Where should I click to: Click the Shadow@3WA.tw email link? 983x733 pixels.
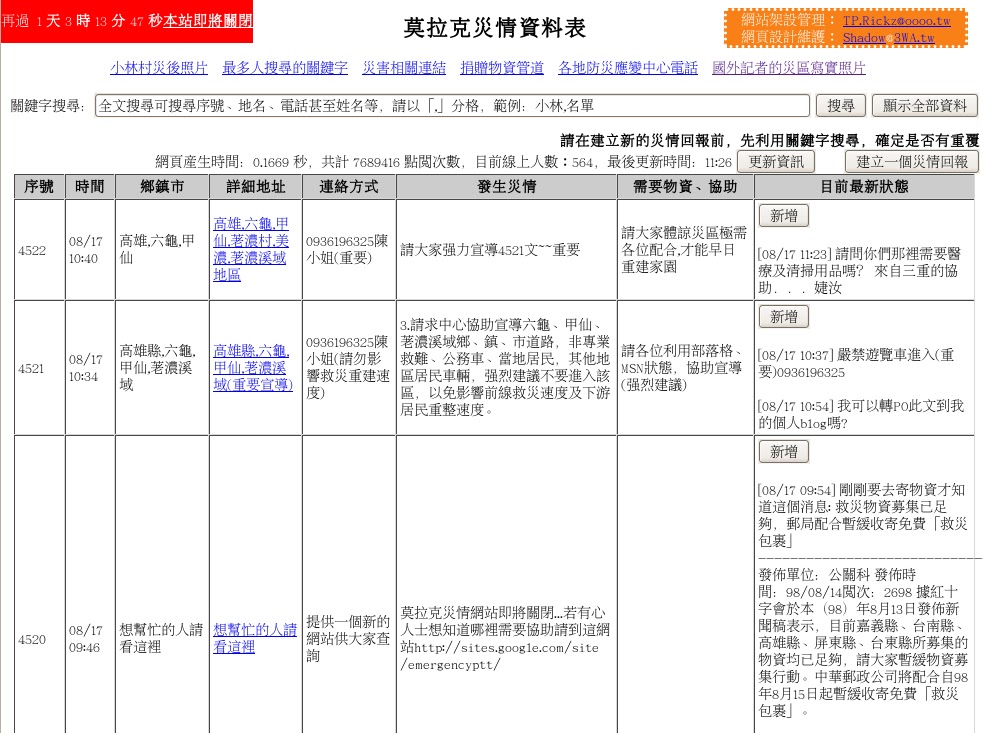888,38
